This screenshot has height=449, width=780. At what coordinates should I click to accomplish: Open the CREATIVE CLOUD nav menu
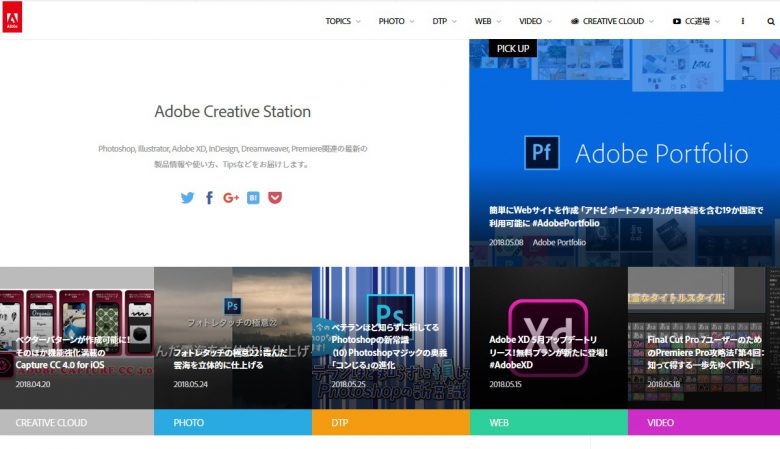pos(613,21)
